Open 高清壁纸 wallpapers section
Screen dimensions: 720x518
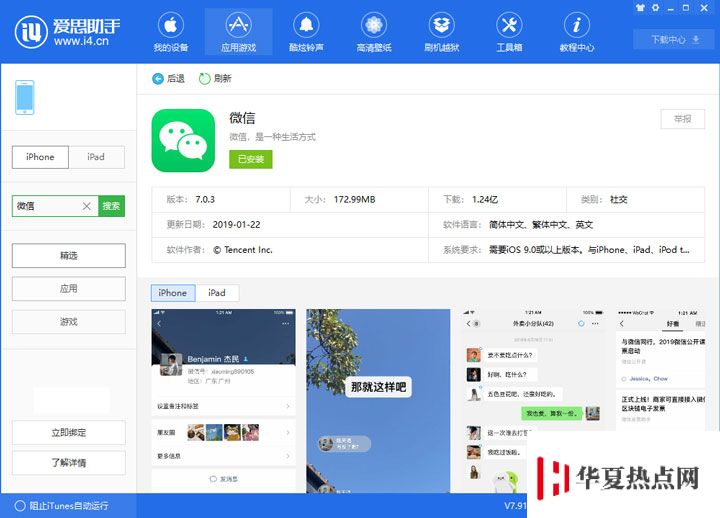tap(374, 32)
